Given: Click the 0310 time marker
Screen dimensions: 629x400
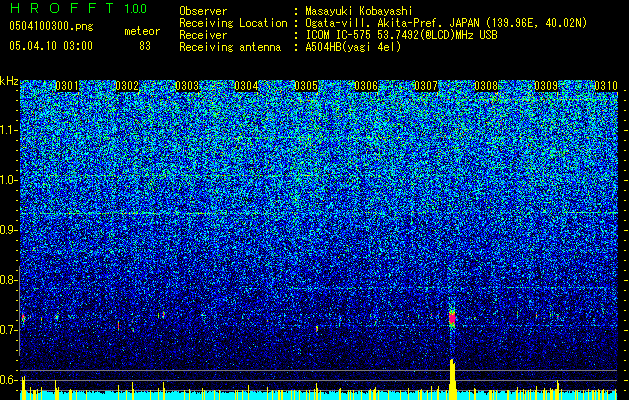Looking at the screenshot, I should [606, 86].
